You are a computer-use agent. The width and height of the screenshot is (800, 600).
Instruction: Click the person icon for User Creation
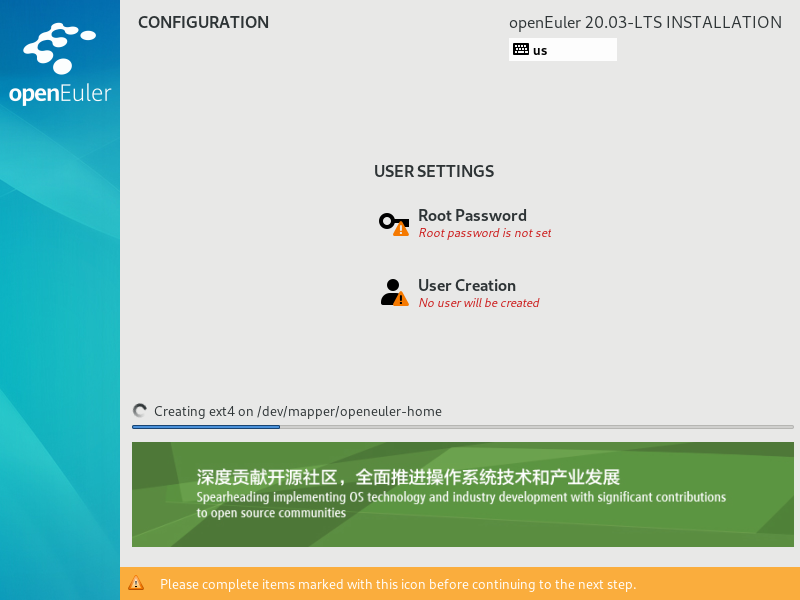394,292
